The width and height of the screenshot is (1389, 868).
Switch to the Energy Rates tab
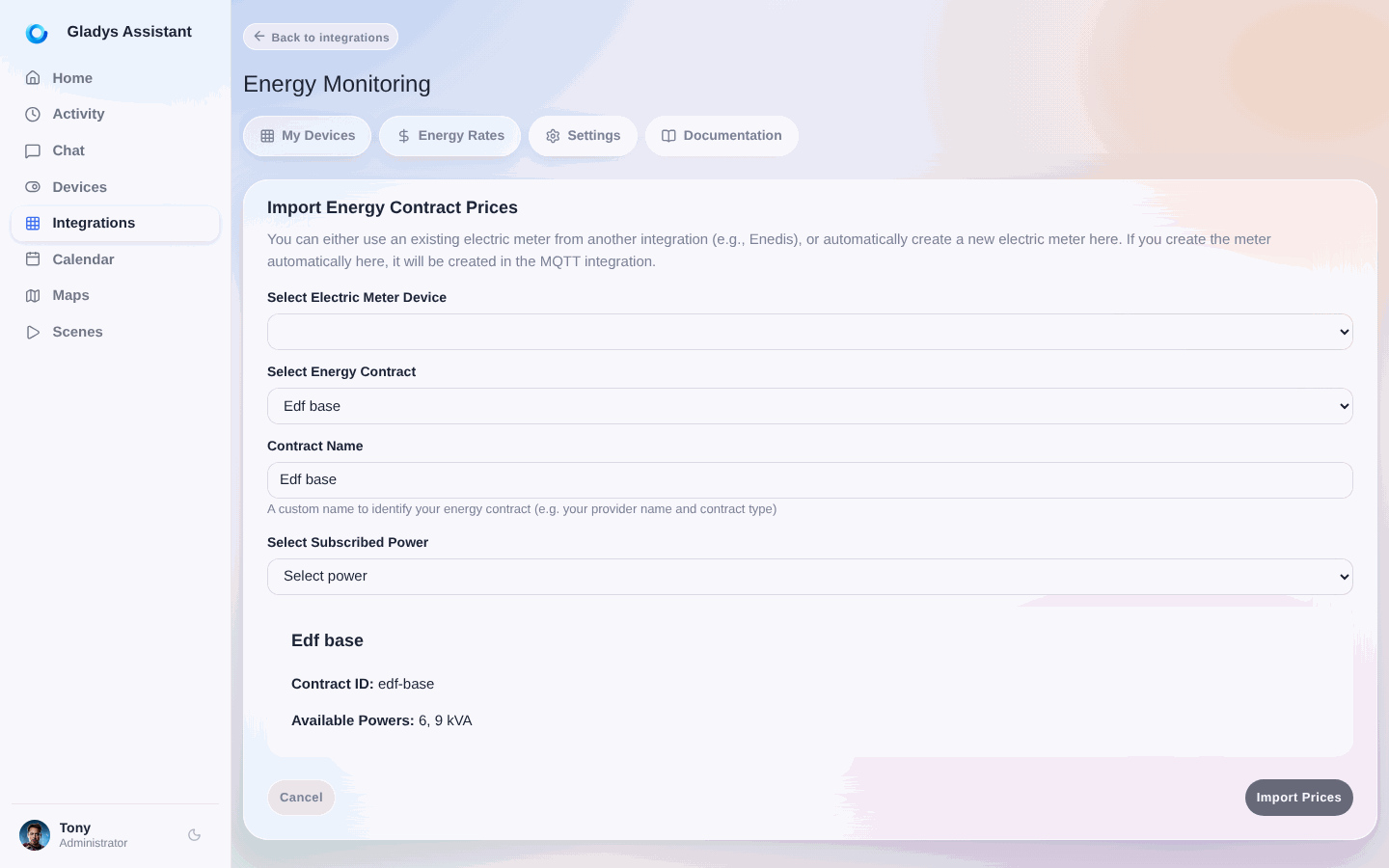tap(449, 136)
